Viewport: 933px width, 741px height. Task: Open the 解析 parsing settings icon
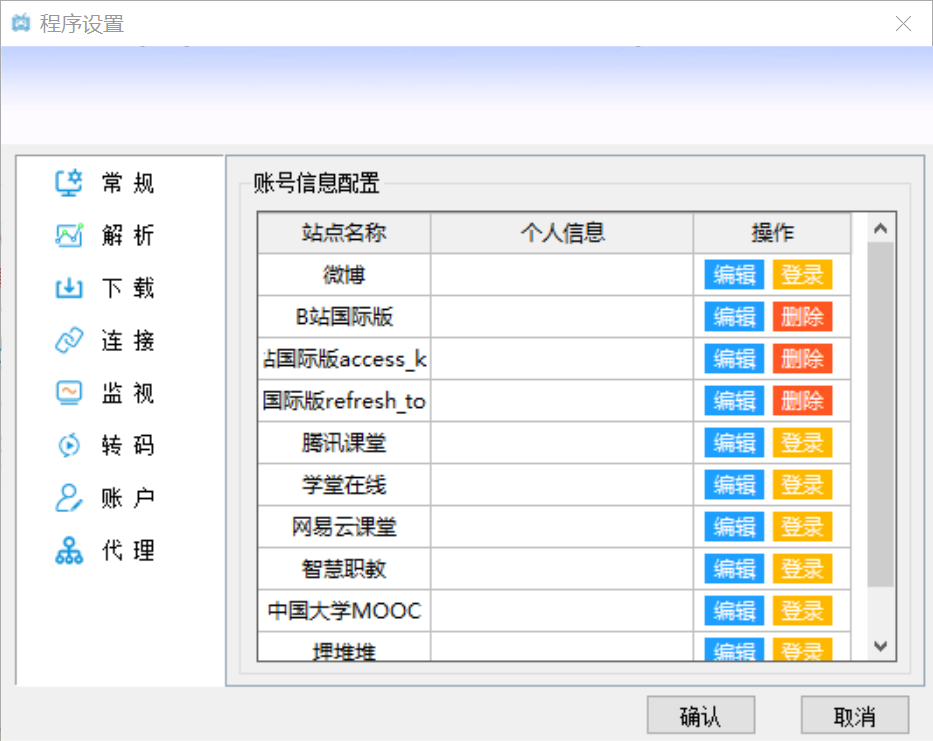[x=69, y=235]
